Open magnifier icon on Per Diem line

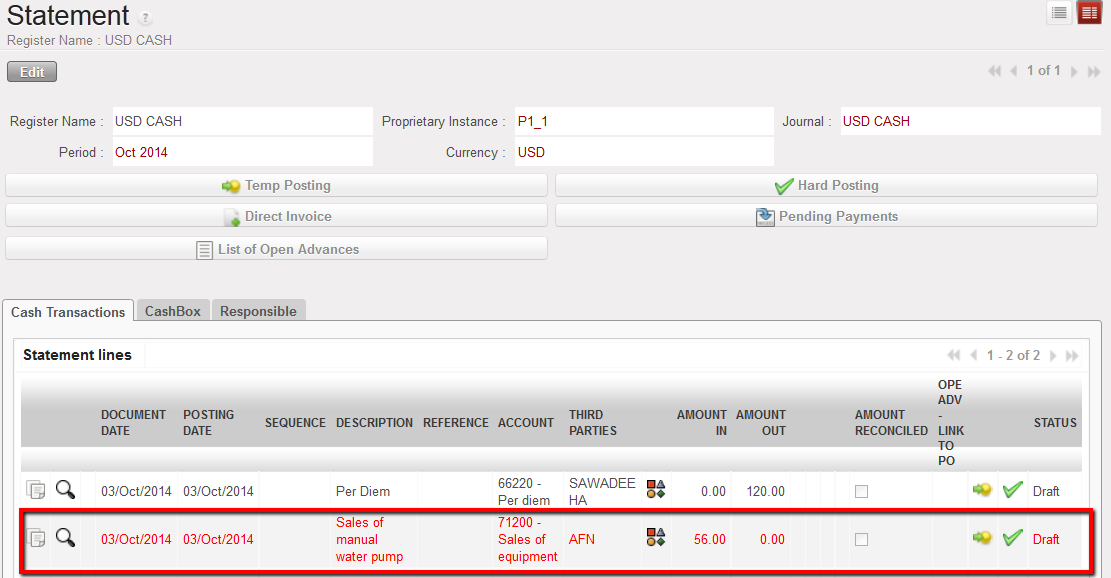(65, 489)
